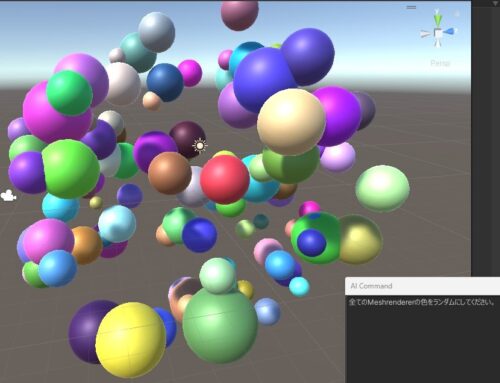Screen dimensions: 500x383
Task: Select the red sphere in the scene
Action: (x=225, y=179)
